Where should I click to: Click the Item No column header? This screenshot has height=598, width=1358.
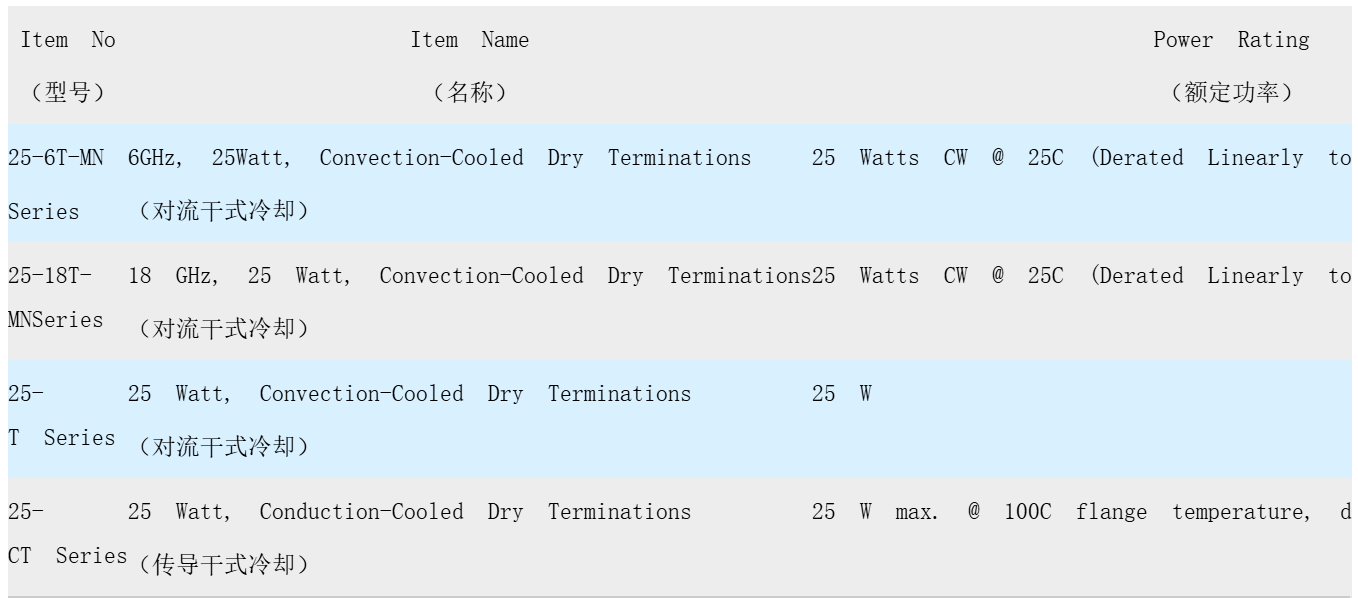(68, 41)
